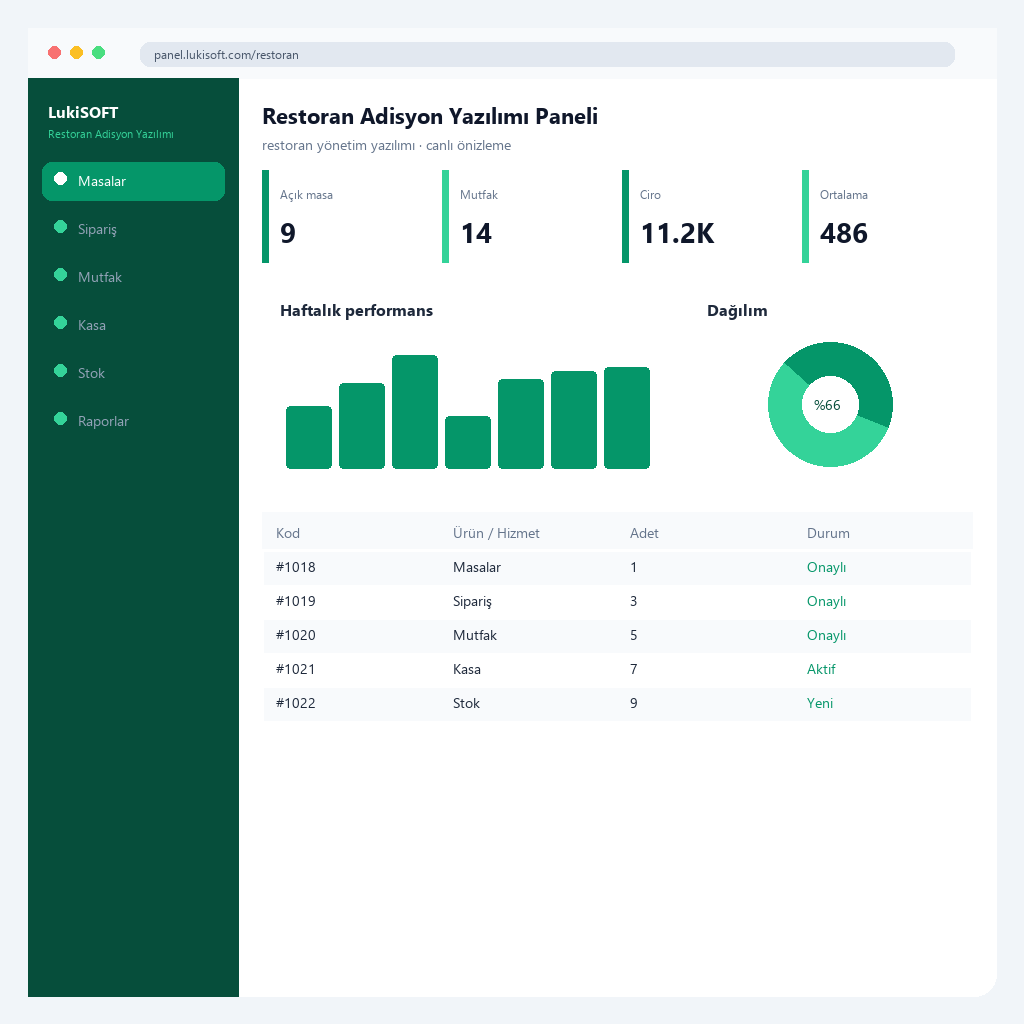Click the Durum column header
Viewport: 1024px width, 1024px height.
point(828,533)
